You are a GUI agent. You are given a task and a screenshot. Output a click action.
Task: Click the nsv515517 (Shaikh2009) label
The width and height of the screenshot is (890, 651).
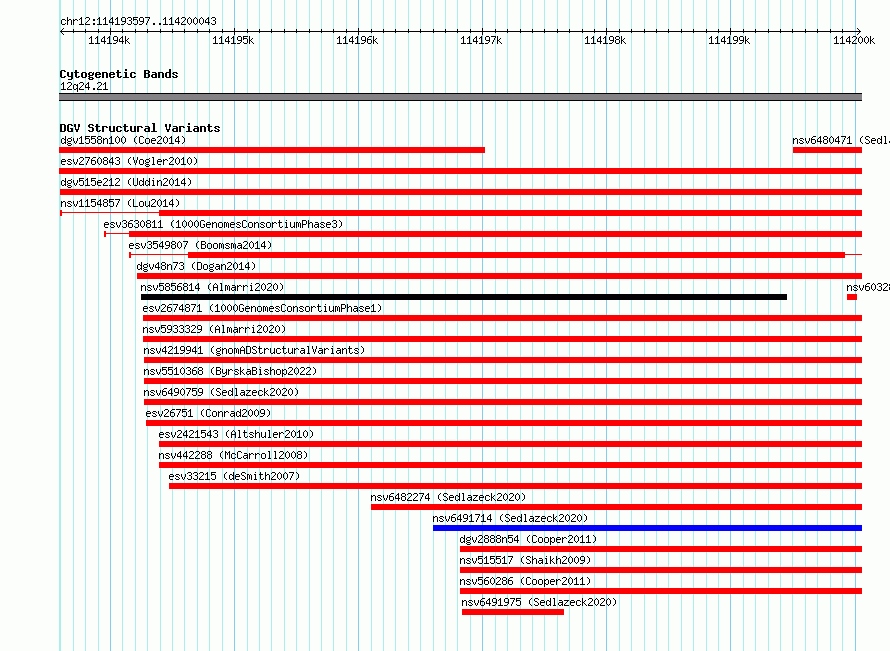[x=525, y=560]
